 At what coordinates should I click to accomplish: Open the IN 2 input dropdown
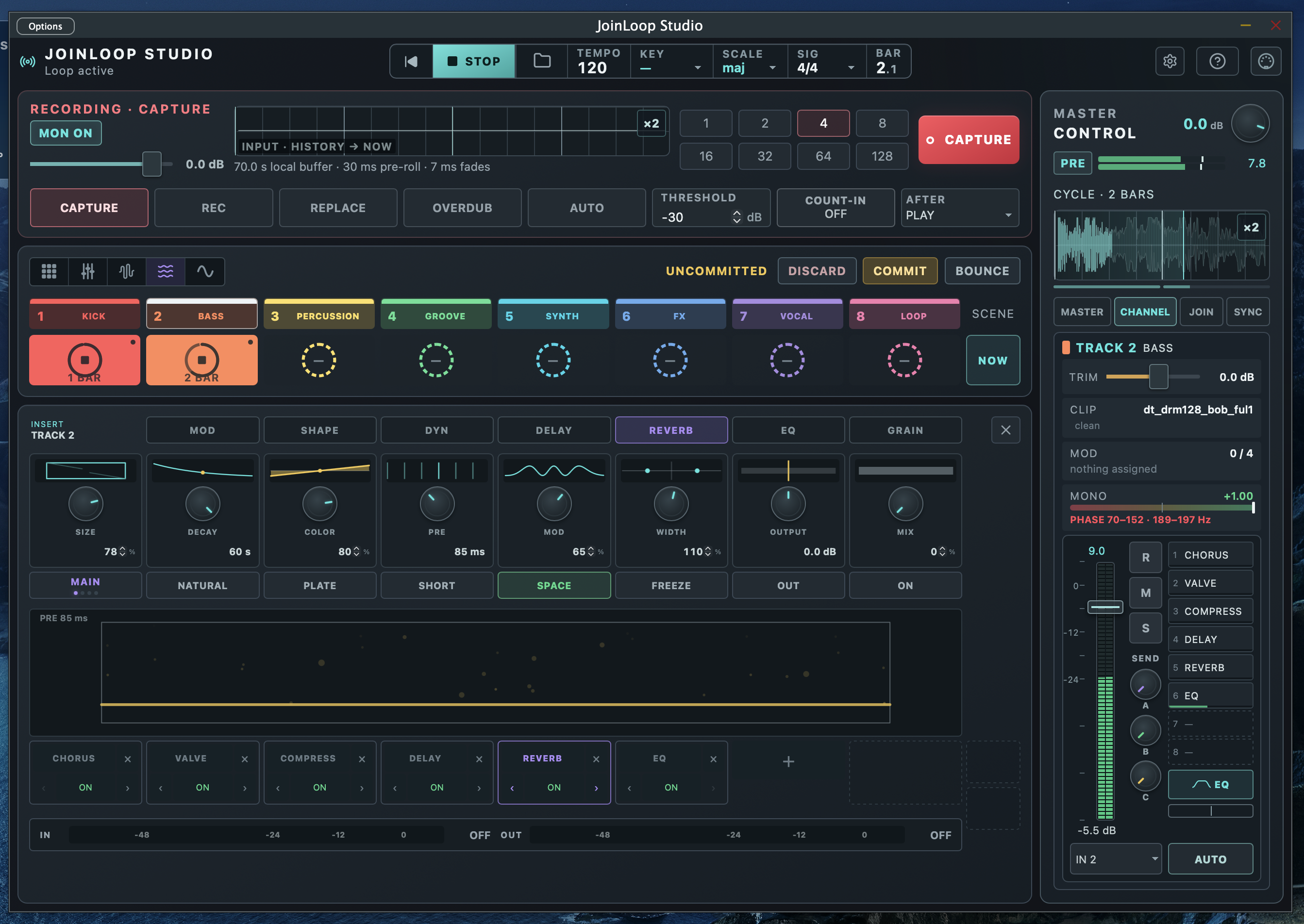(x=1116, y=859)
